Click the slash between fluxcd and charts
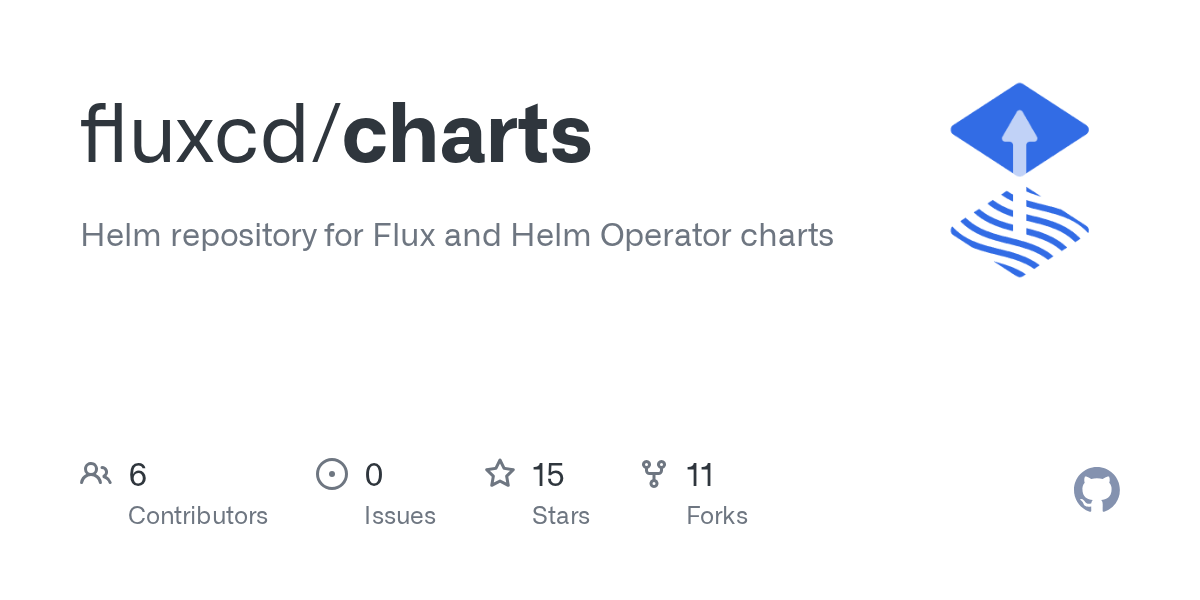Viewport: 1200px width, 600px height. [324, 135]
